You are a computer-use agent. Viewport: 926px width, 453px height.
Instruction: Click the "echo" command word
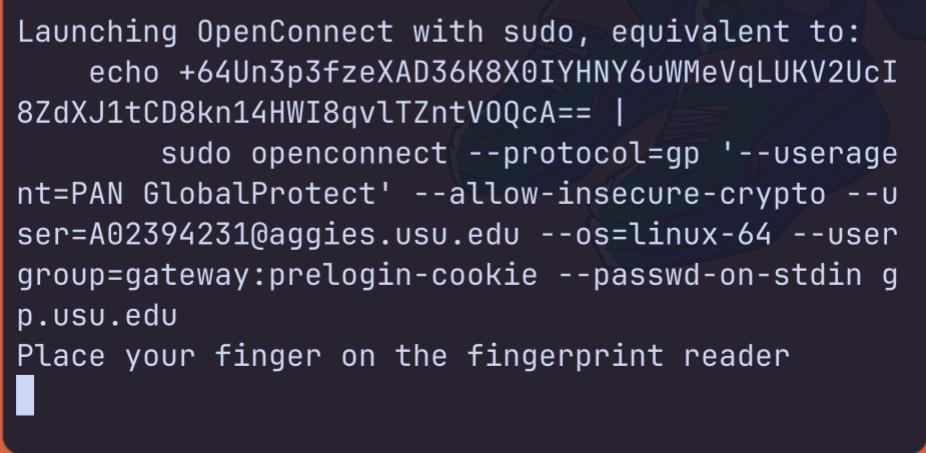(x=124, y=73)
